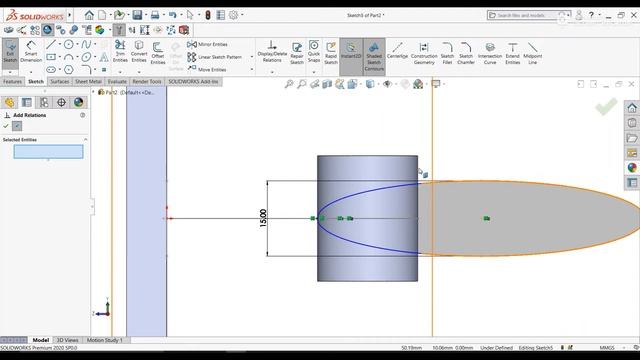Open the PropertyManager panel tab

(27, 102)
